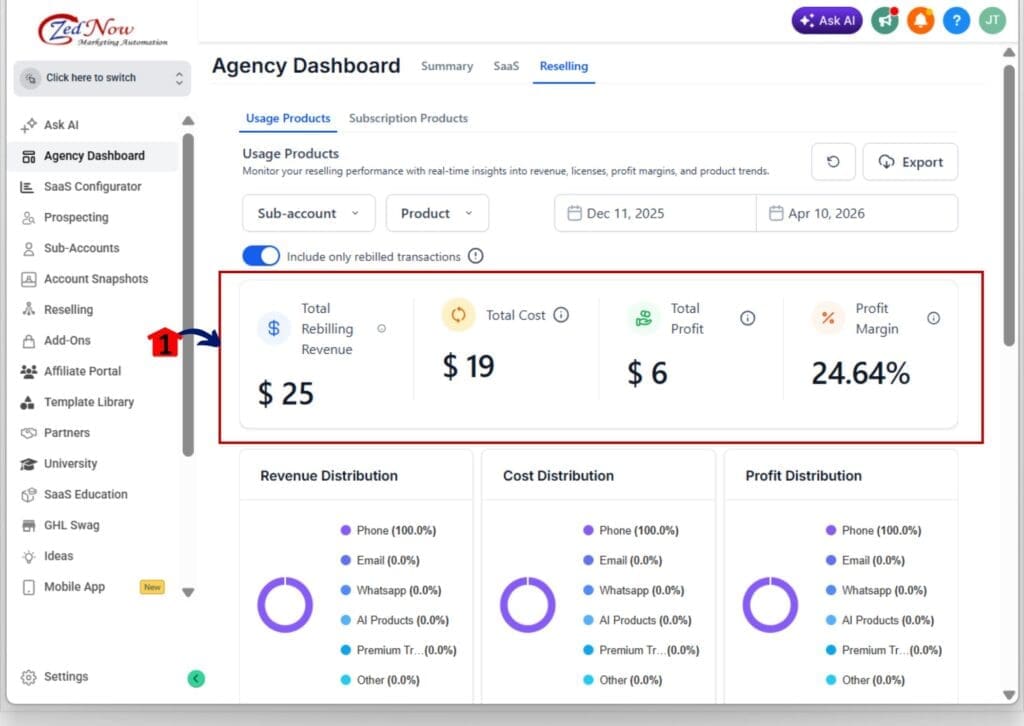1024x726 pixels.
Task: Click the Export button
Action: click(x=910, y=161)
